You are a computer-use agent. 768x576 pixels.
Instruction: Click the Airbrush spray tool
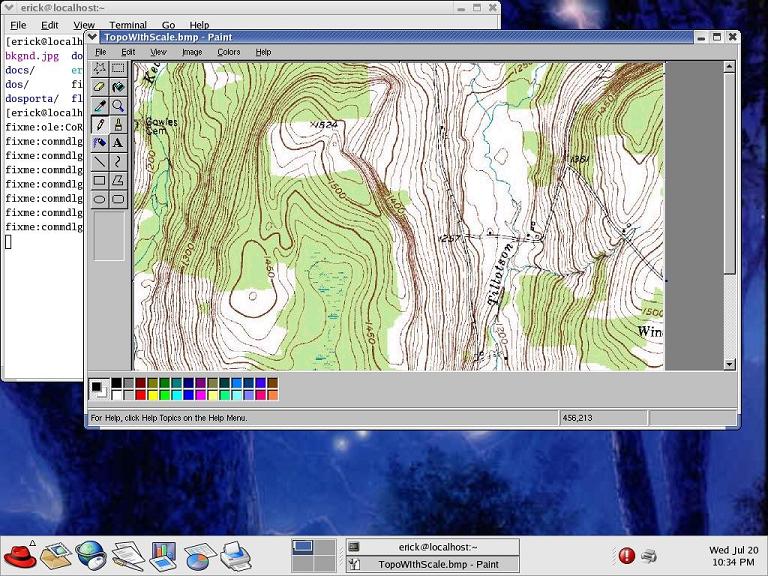coord(100,143)
